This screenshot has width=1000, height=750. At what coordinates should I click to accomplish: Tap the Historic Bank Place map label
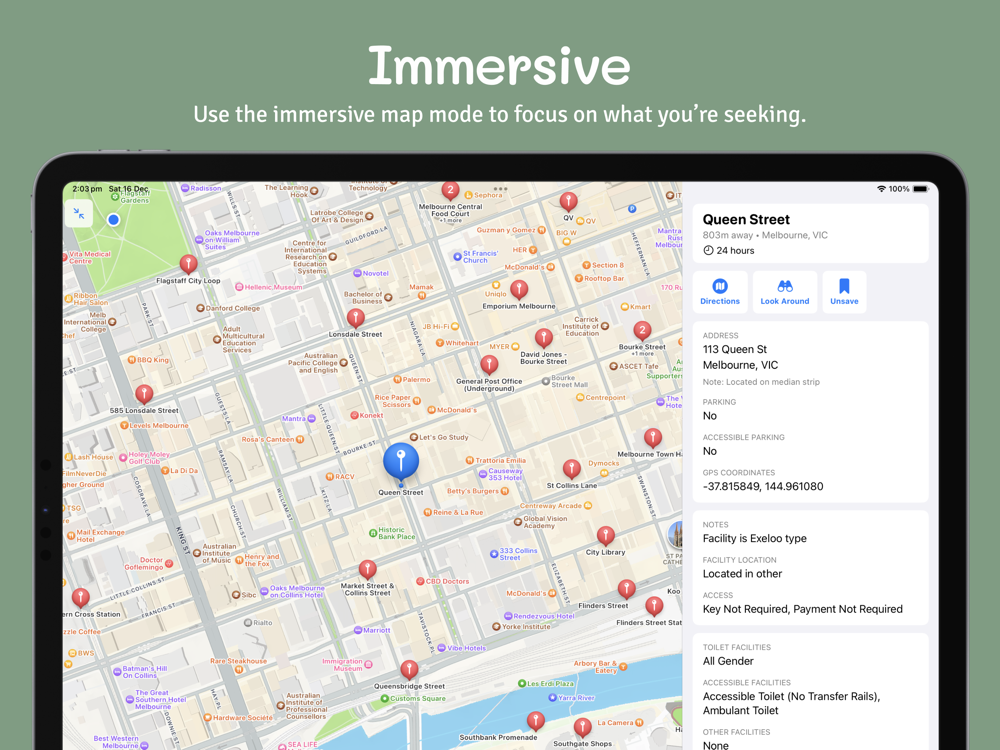[392, 533]
